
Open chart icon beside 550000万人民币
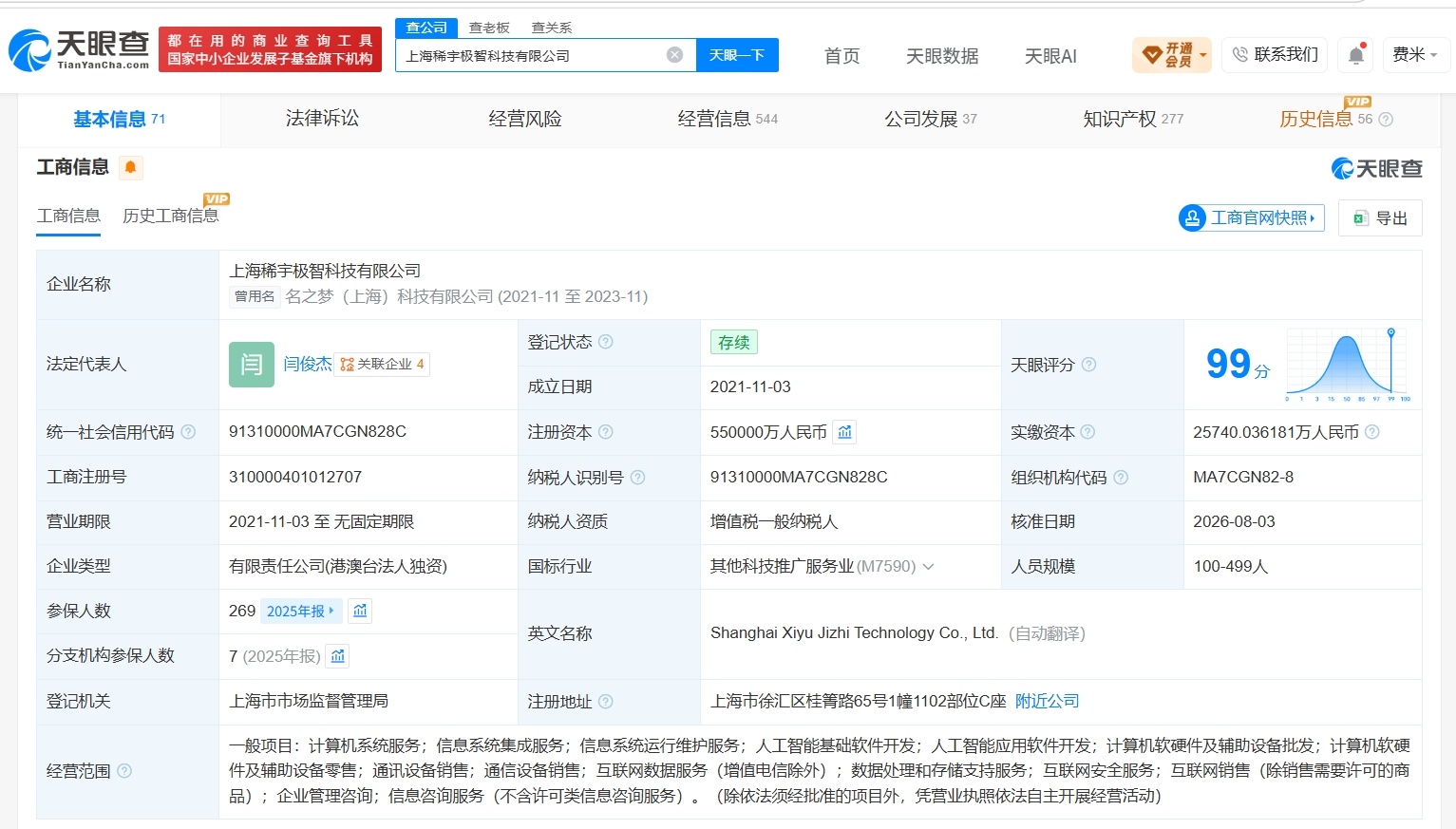click(x=844, y=432)
